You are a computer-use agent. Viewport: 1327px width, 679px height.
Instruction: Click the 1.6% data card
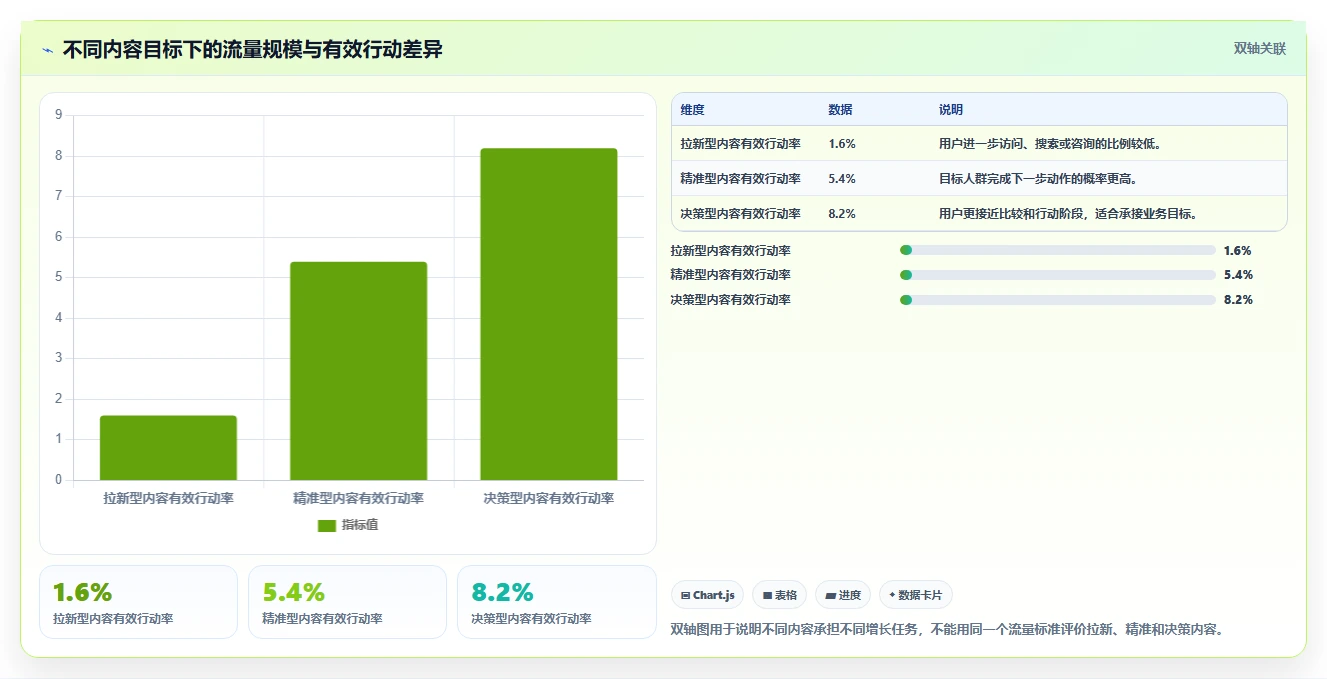coord(139,602)
